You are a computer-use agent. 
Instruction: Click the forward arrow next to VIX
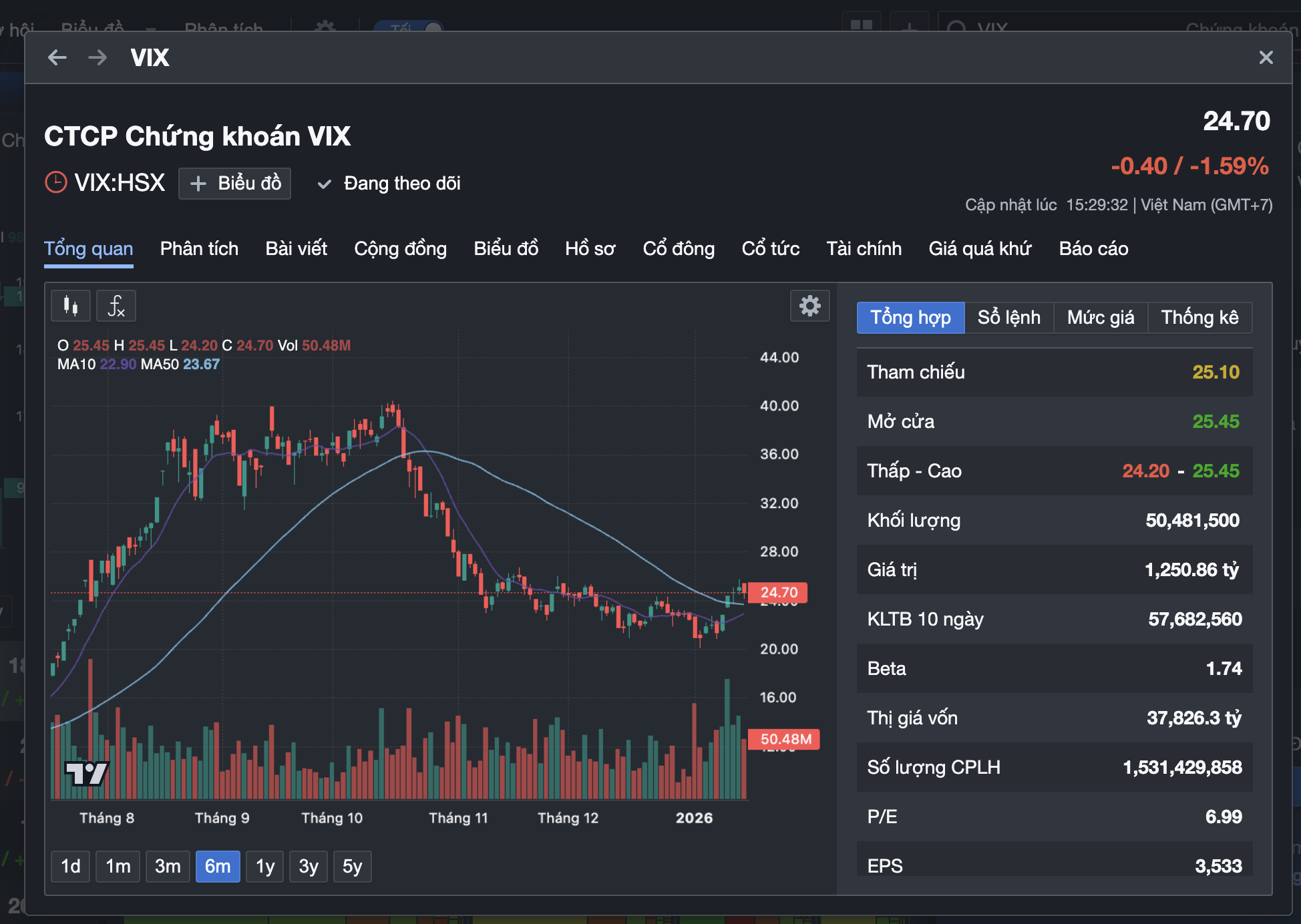98,57
